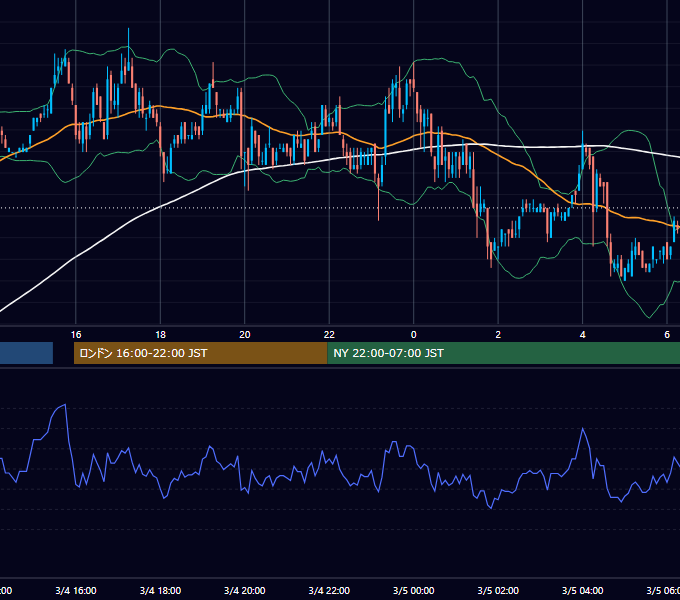
Task: Click the 3/4 20:00 date label
Action: 245,590
